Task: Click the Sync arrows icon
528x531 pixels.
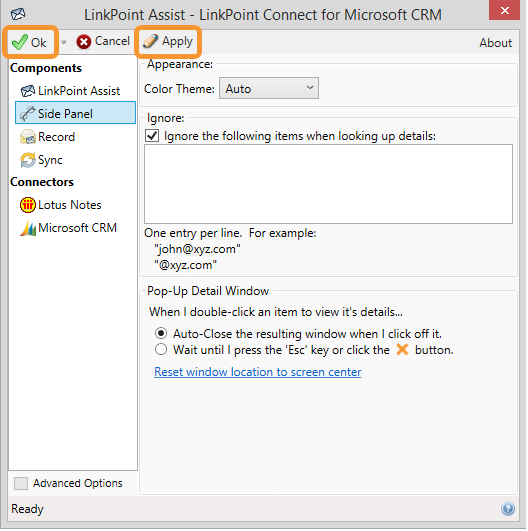Action: coord(28,160)
